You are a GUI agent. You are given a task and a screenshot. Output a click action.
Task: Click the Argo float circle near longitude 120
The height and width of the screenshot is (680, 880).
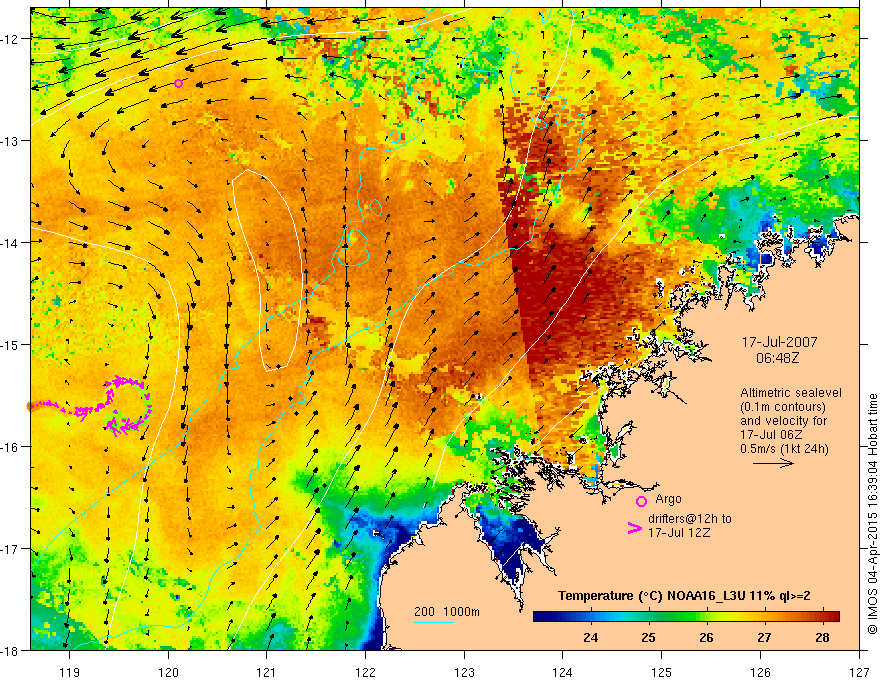pyautogui.click(x=178, y=84)
